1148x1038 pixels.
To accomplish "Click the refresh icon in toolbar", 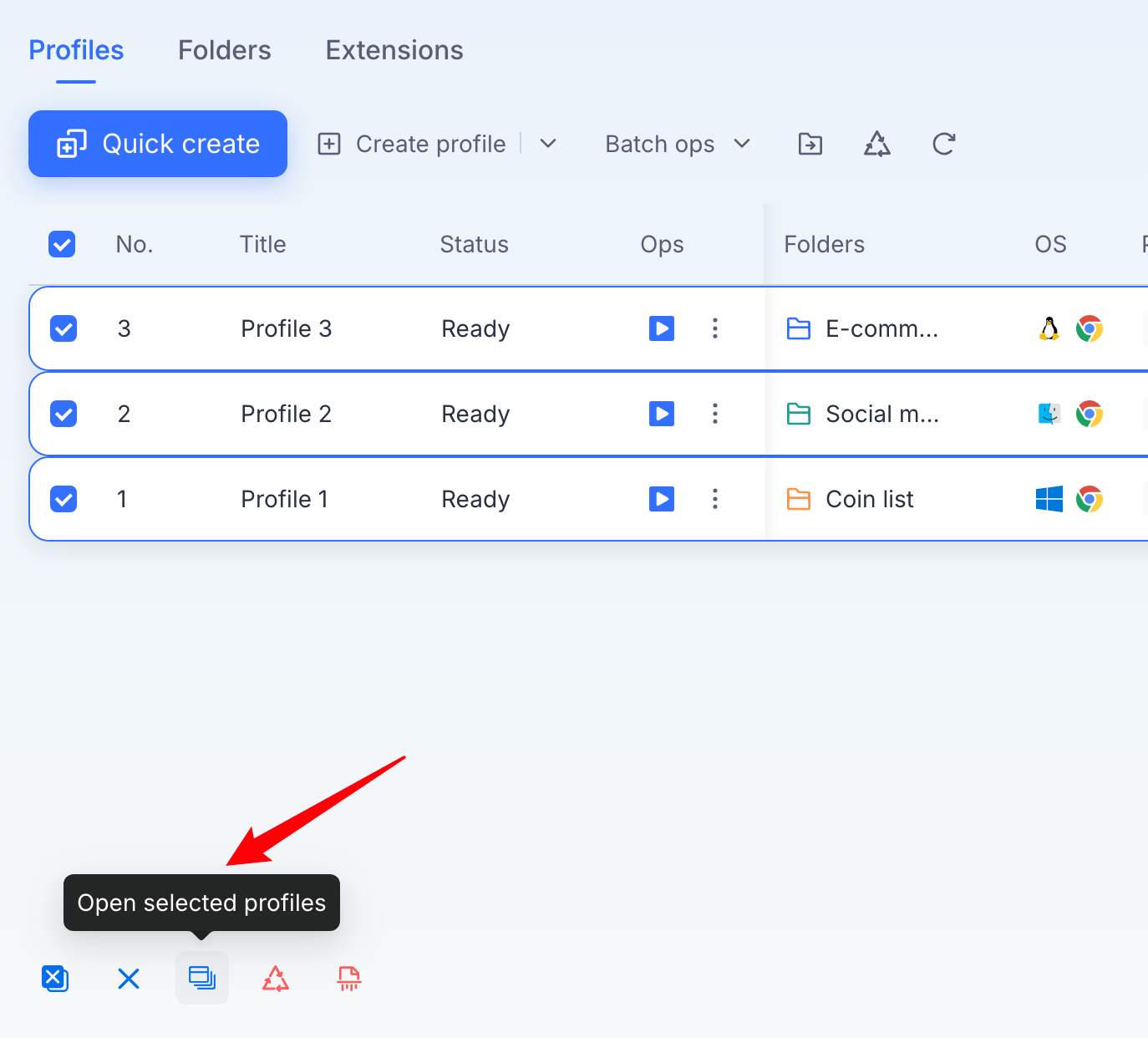I will (x=944, y=144).
